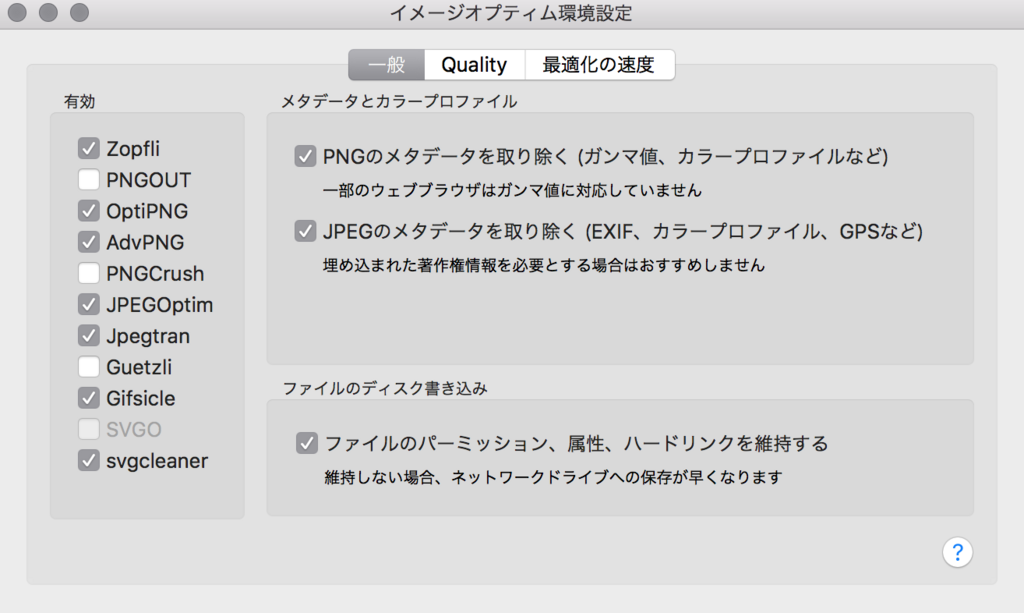This screenshot has height=613, width=1024.
Task: Toggle the Jpegtran checkbox
Action: click(89, 336)
